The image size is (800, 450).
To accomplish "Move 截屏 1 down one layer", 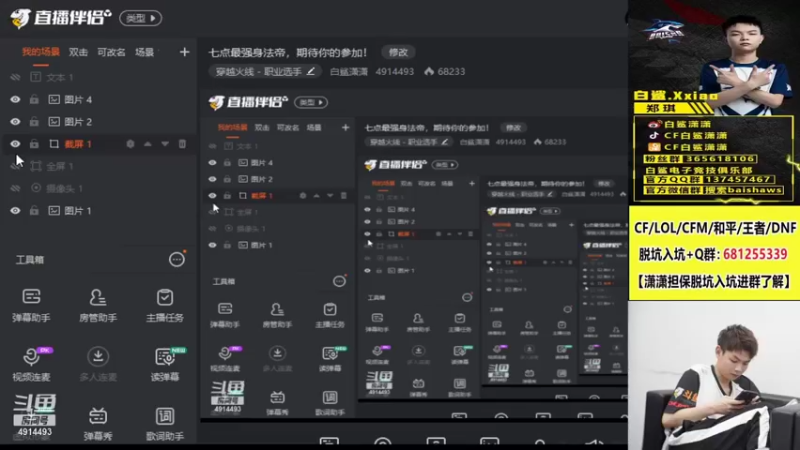I will point(165,144).
